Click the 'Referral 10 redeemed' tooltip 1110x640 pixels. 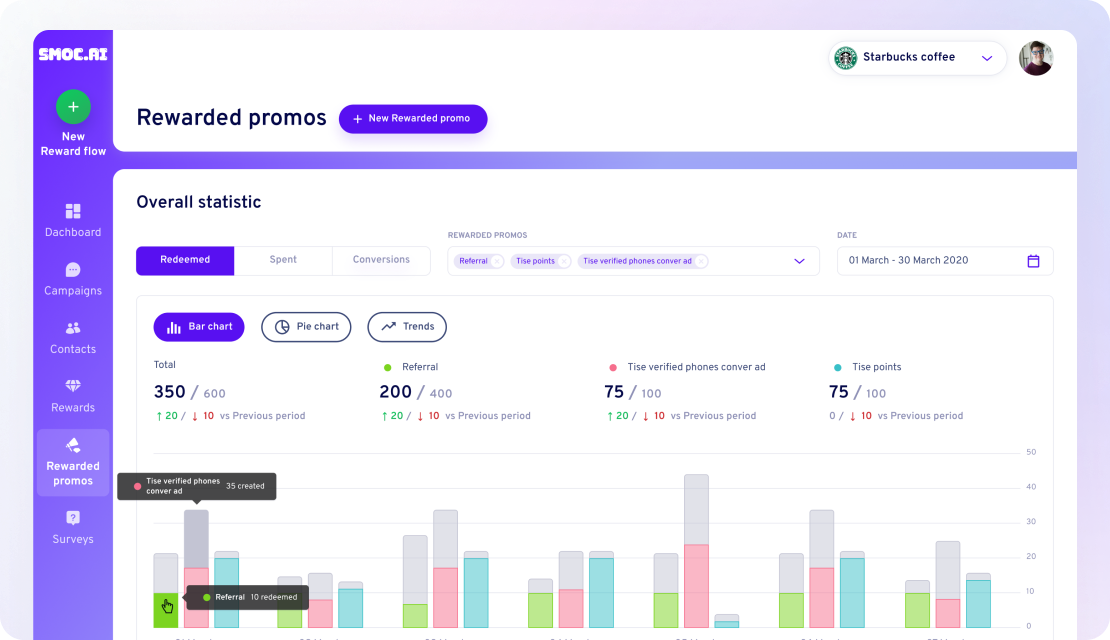pos(248,598)
